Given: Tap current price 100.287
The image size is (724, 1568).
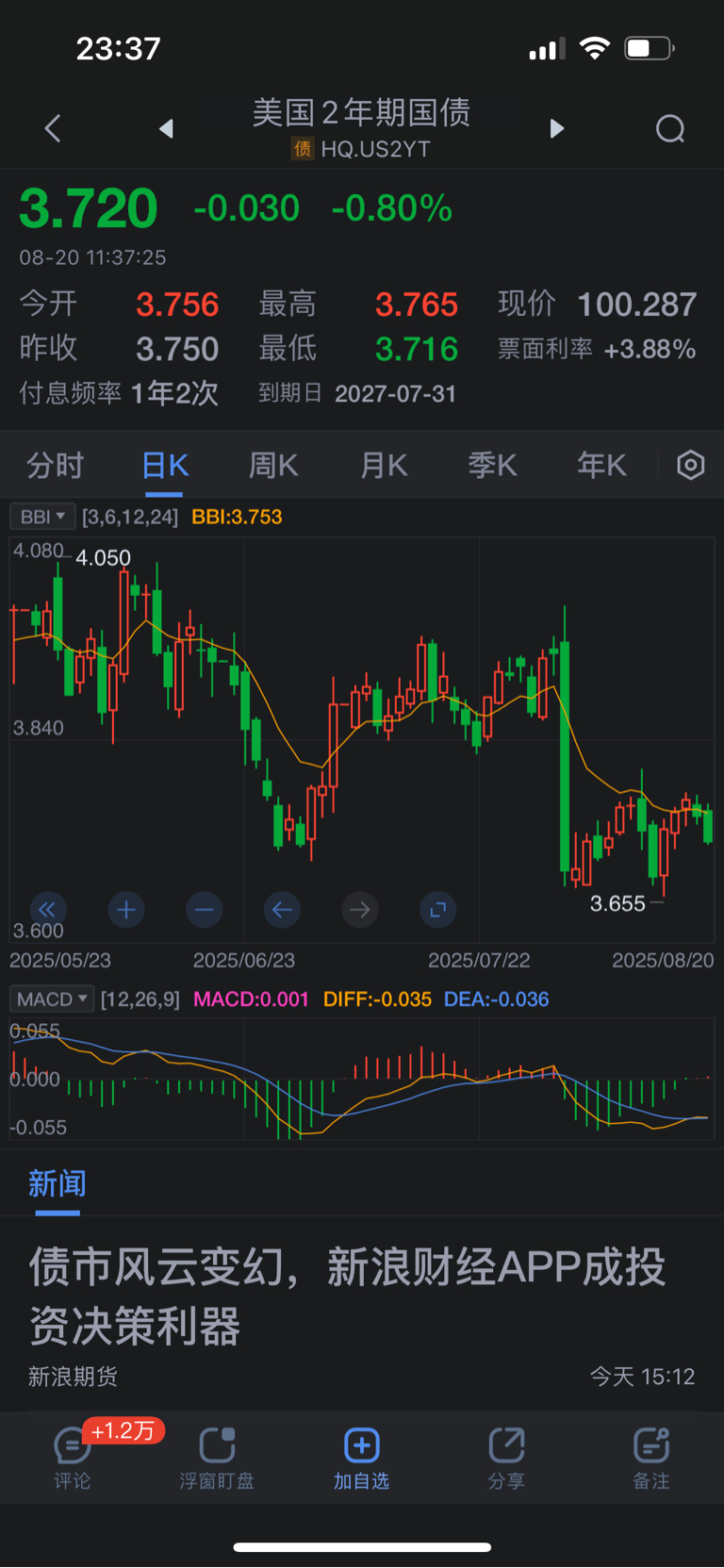Looking at the screenshot, I should (637, 305).
